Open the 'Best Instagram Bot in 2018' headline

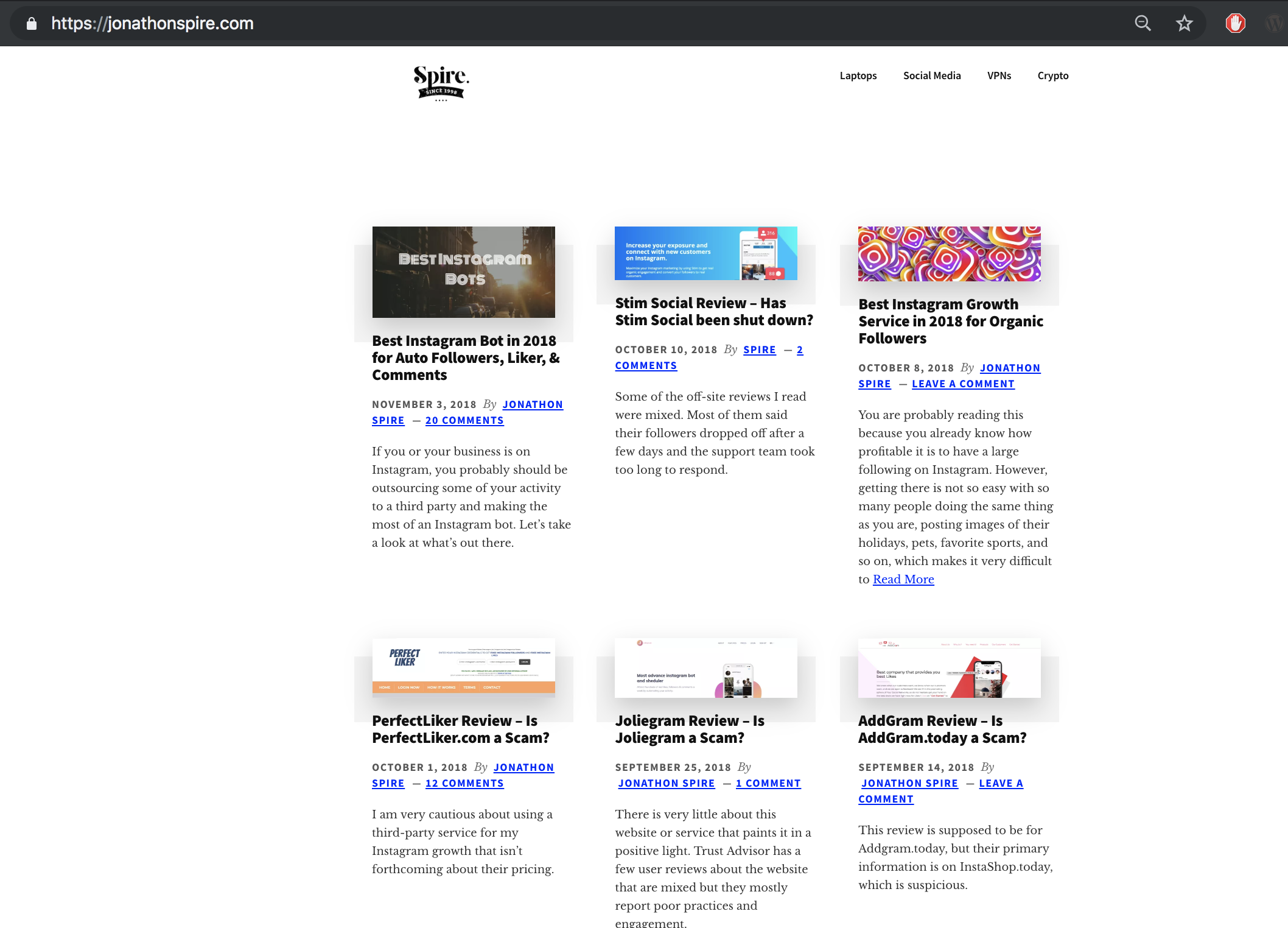point(466,358)
